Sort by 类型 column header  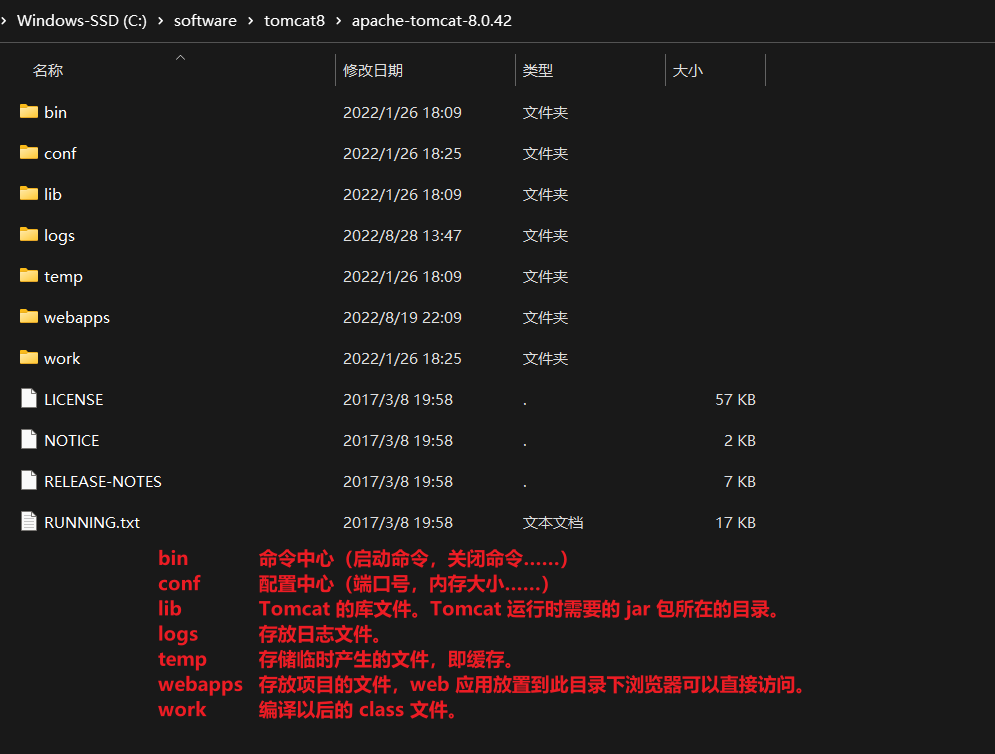point(537,70)
